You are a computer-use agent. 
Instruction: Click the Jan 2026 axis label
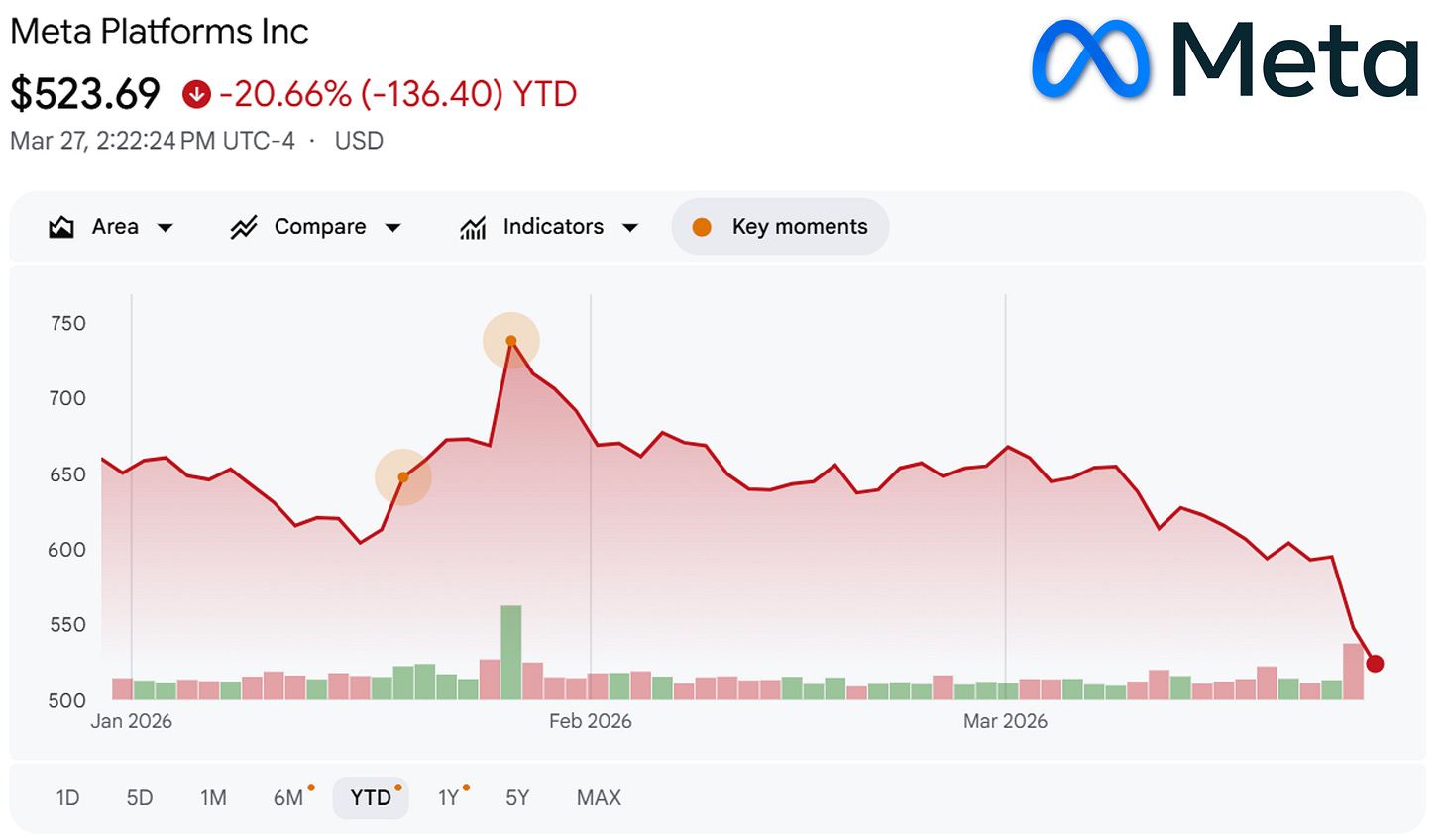[x=132, y=721]
